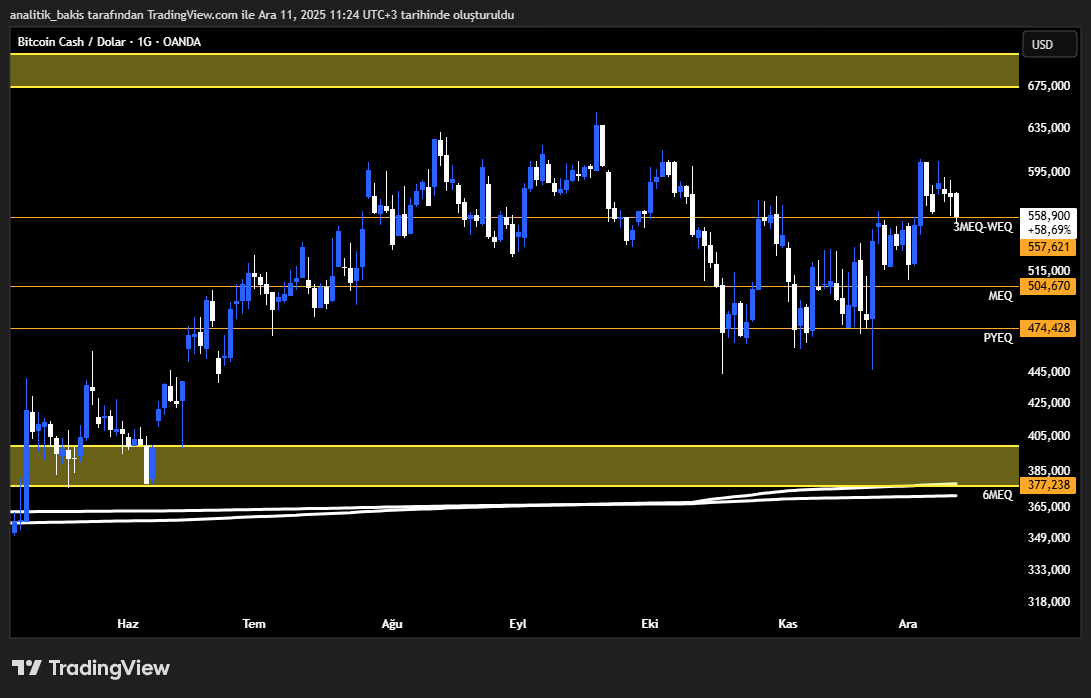
Task: Open the USD currency selector
Action: coord(1048,45)
